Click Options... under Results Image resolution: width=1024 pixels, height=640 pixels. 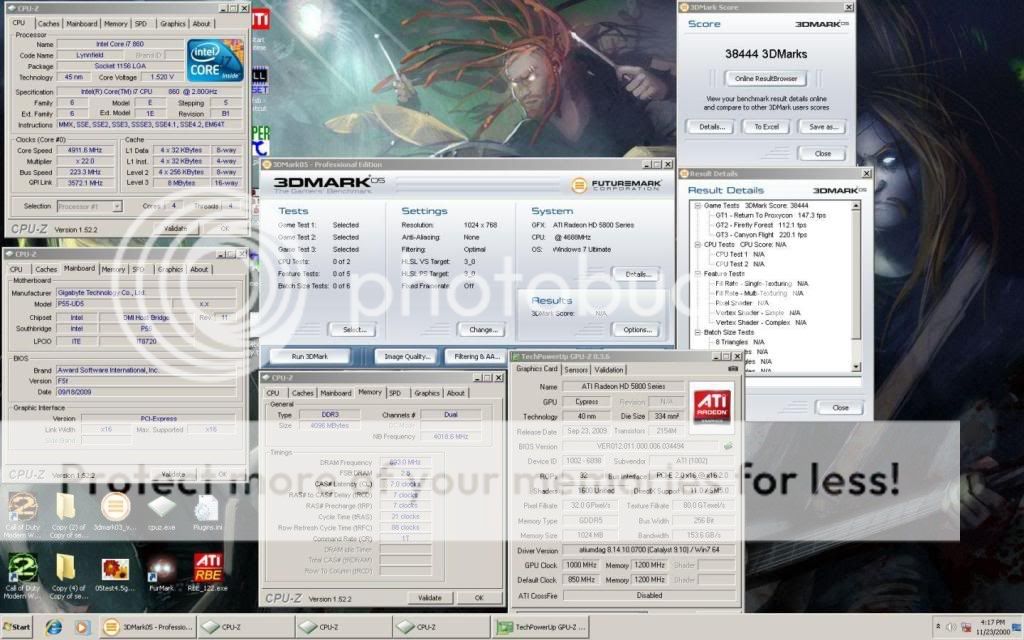pos(637,330)
